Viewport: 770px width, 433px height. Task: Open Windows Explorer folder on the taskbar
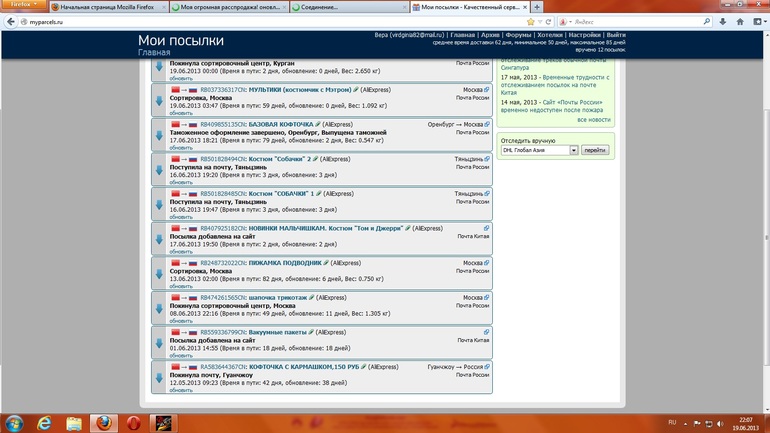click(74, 423)
